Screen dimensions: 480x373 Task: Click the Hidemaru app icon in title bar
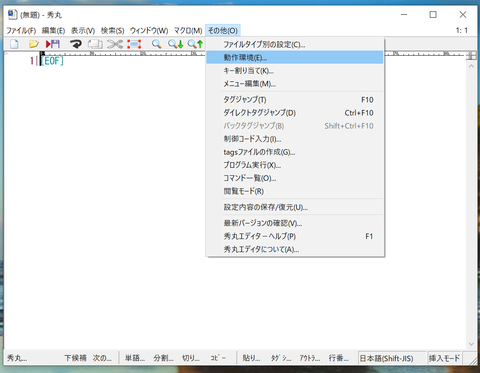click(x=12, y=15)
